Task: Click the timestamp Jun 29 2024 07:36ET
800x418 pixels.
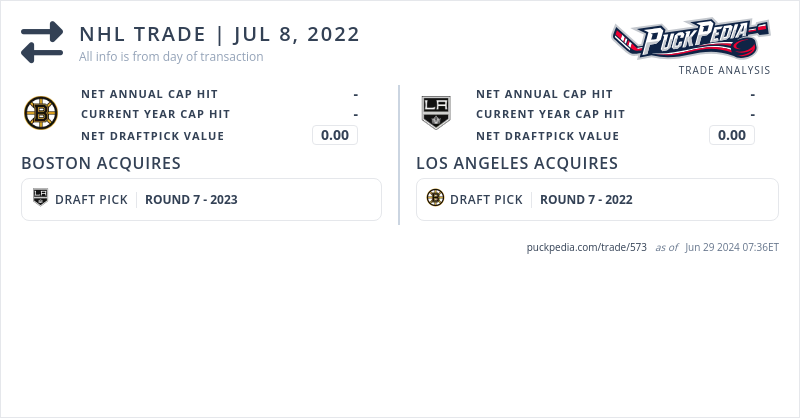Action: click(732, 247)
